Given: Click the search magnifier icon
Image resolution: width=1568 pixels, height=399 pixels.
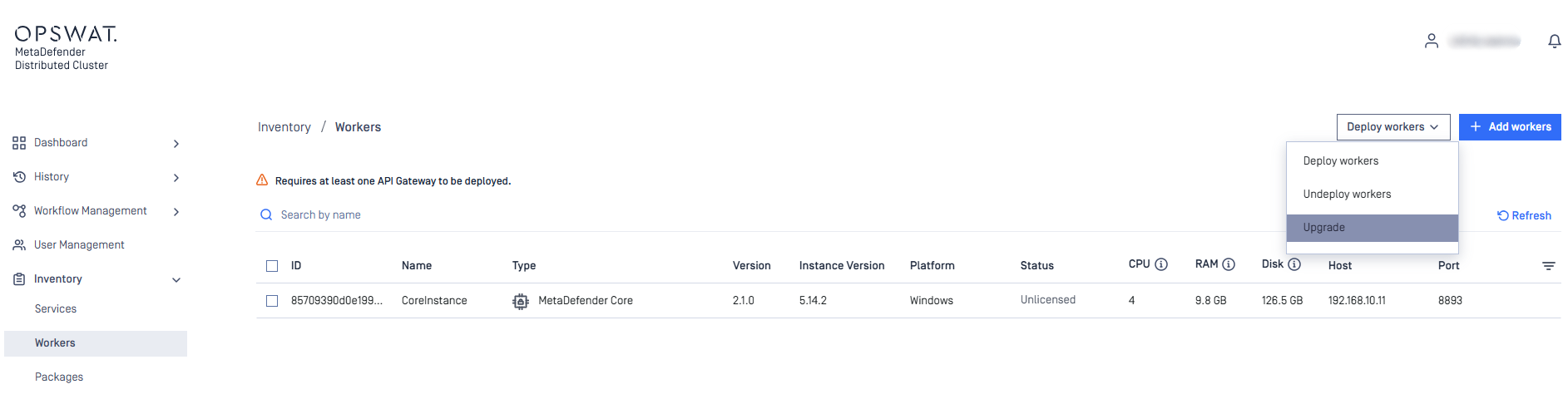Looking at the screenshot, I should pyautogui.click(x=266, y=214).
